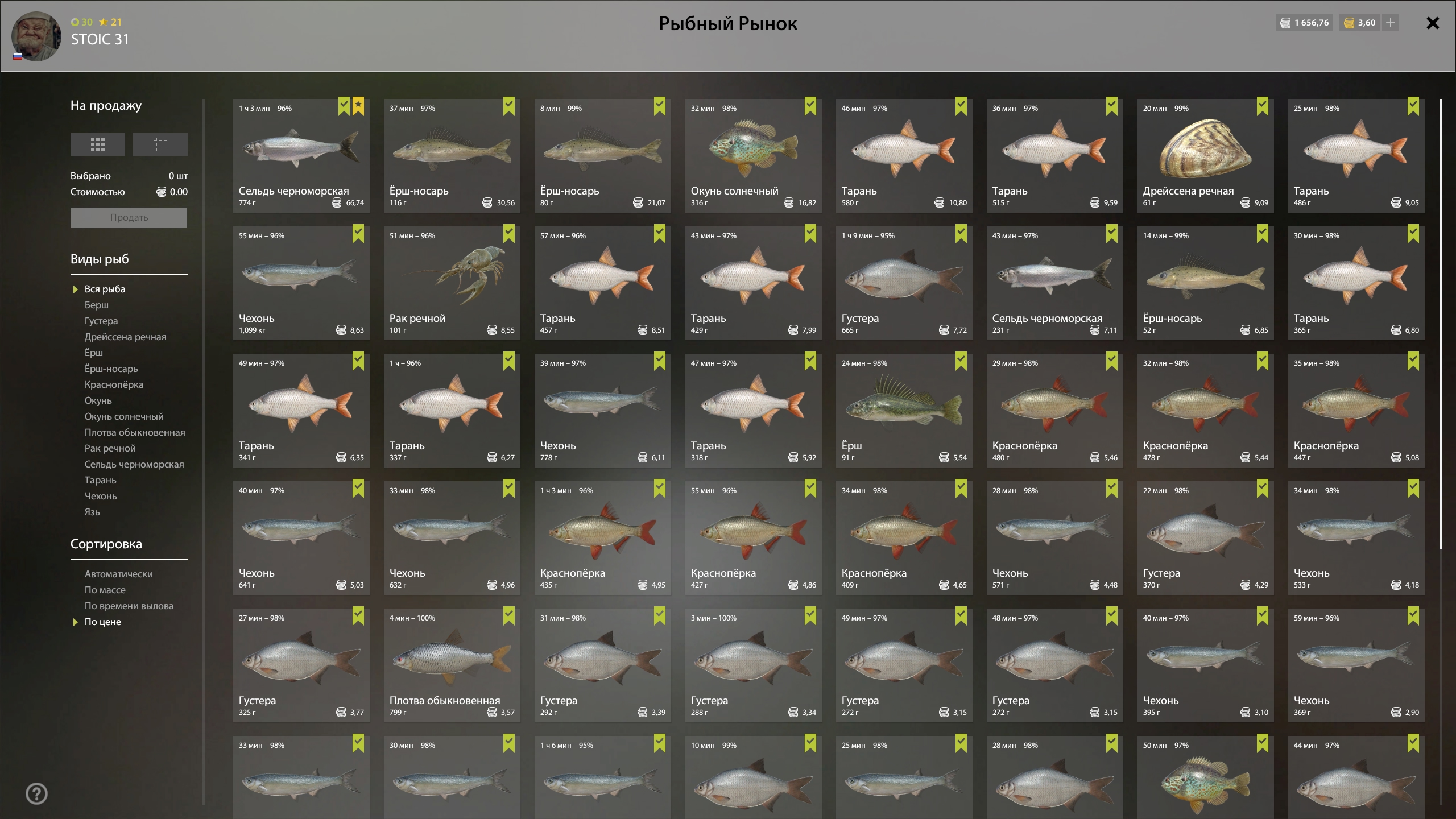Filter fish list by Тарань
This screenshot has height=819, width=1456.
[101, 480]
